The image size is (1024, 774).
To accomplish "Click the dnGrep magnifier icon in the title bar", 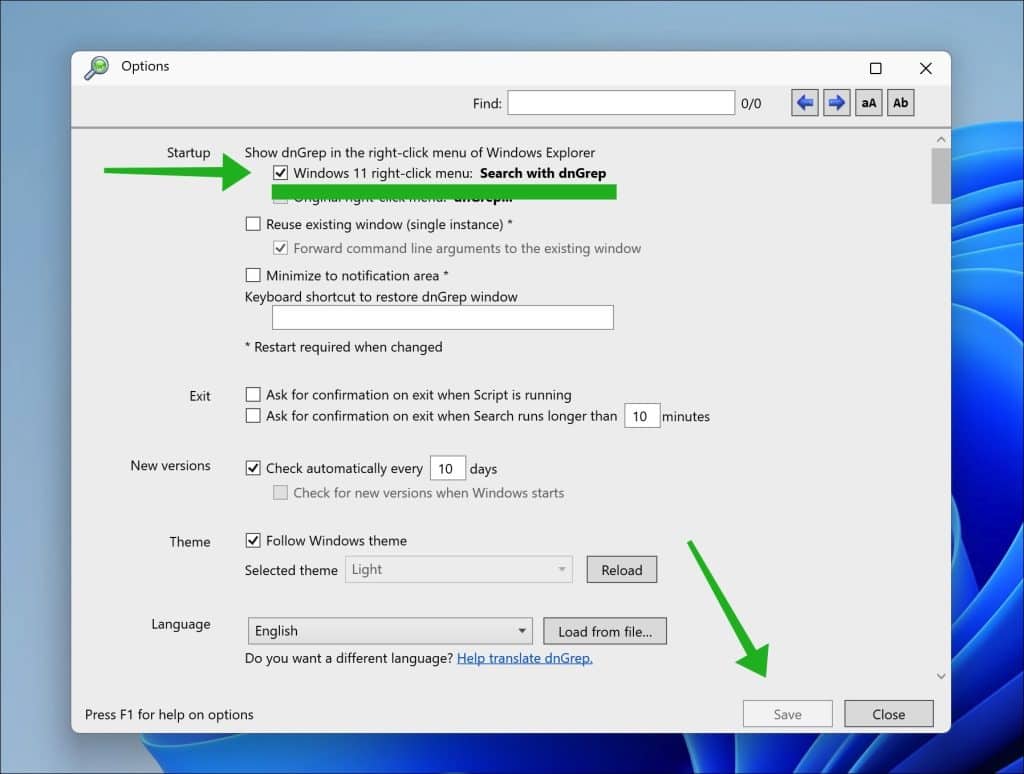I will point(97,67).
